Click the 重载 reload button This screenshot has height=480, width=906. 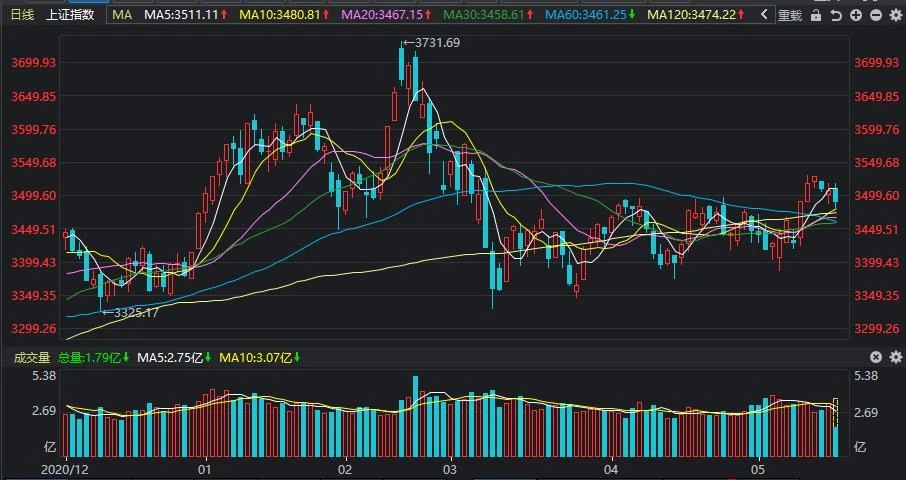pyautogui.click(x=790, y=16)
